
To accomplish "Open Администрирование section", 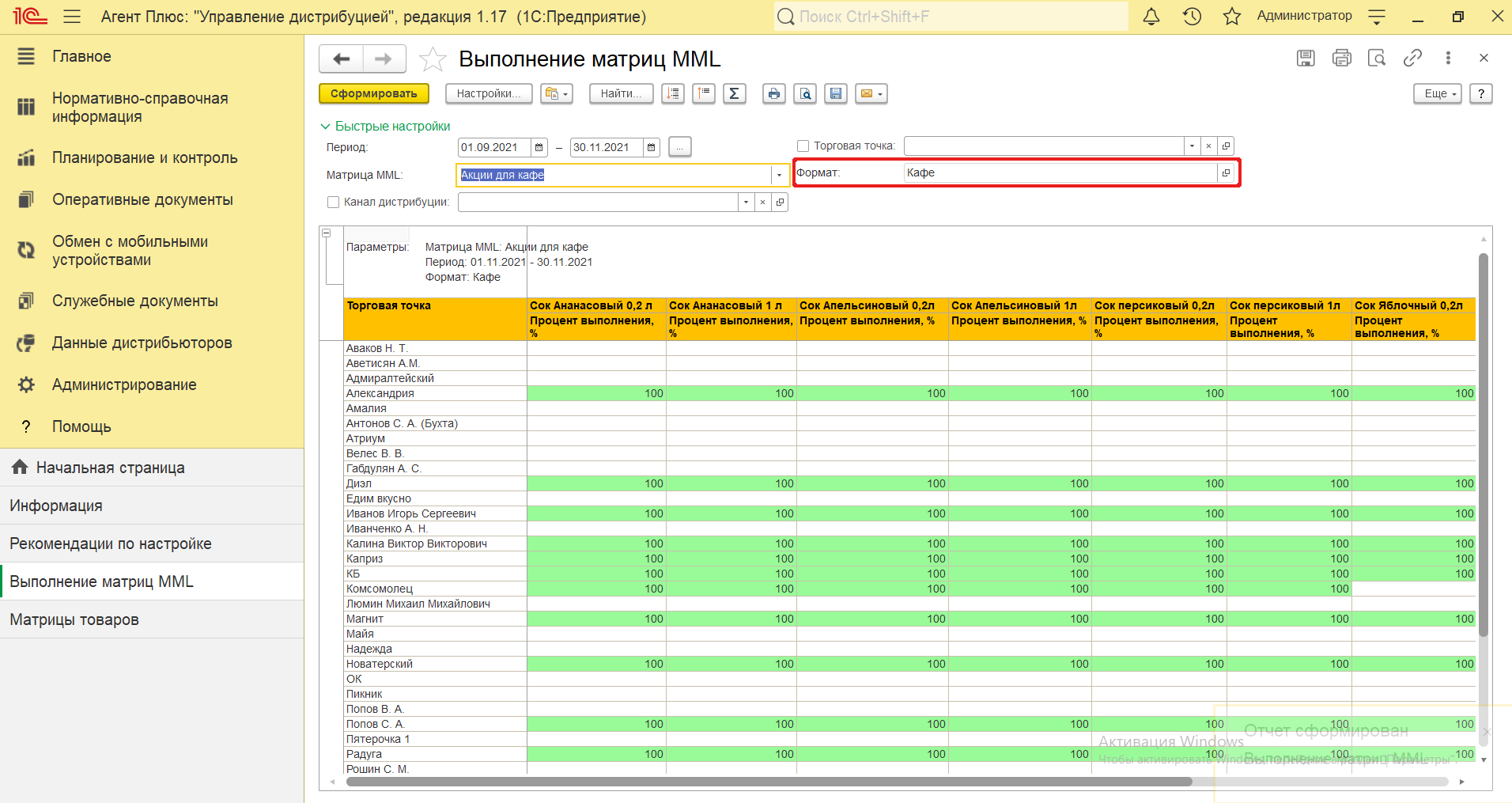I will (x=124, y=384).
